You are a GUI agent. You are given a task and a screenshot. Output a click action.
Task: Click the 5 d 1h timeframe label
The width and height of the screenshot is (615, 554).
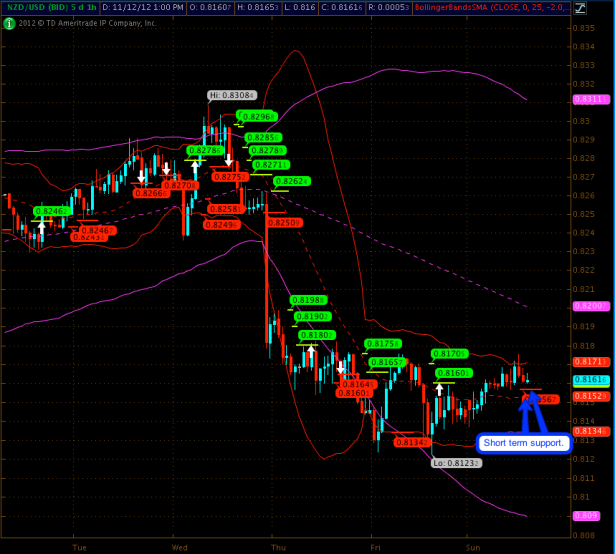coord(81,7)
